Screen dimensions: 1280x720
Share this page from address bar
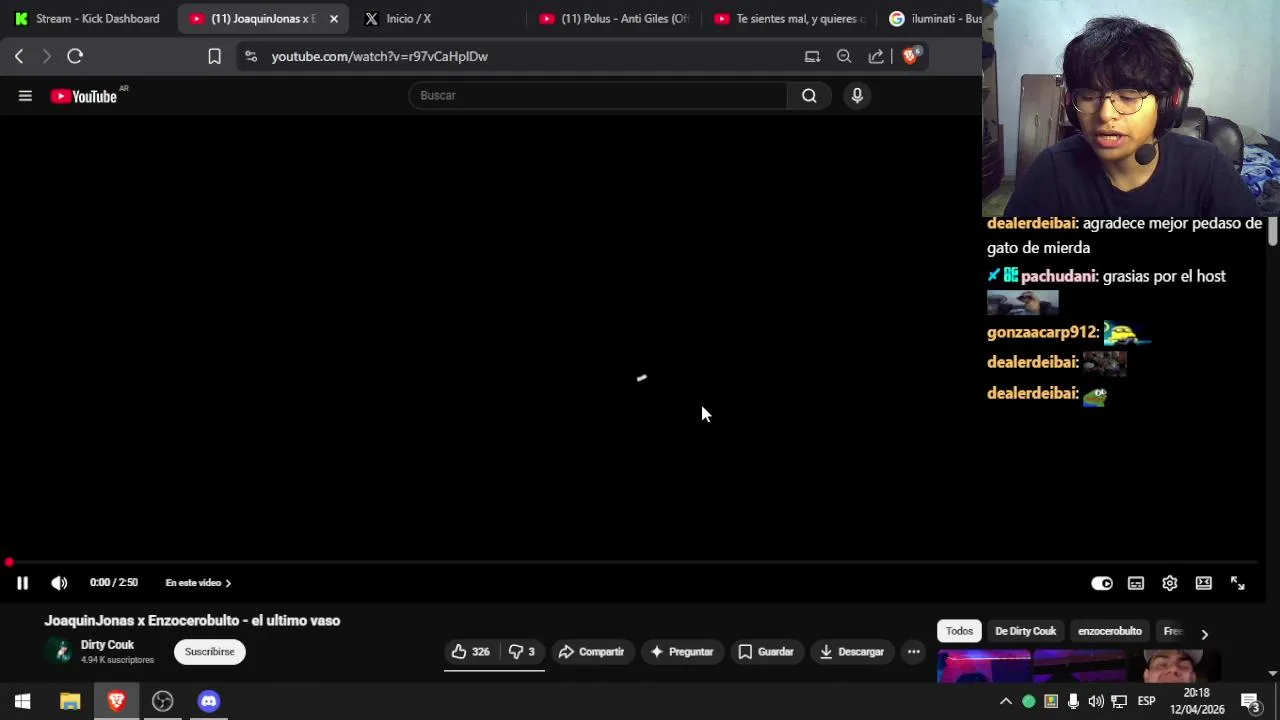pos(876,56)
